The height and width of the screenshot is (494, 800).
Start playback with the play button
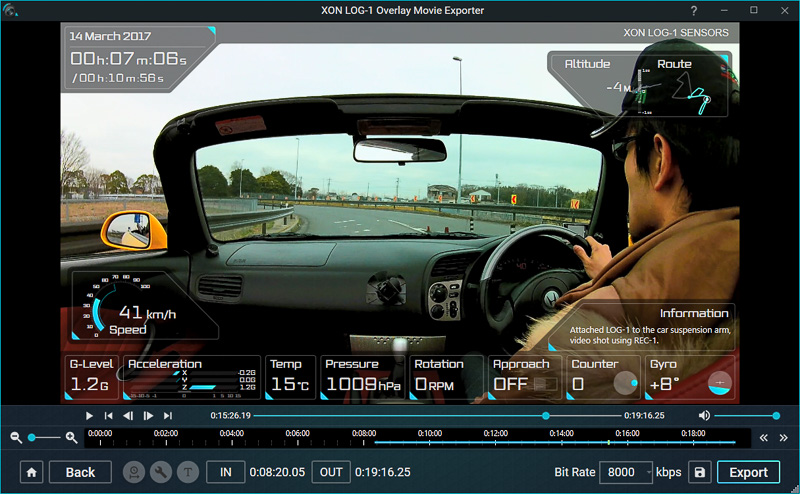(x=89, y=416)
